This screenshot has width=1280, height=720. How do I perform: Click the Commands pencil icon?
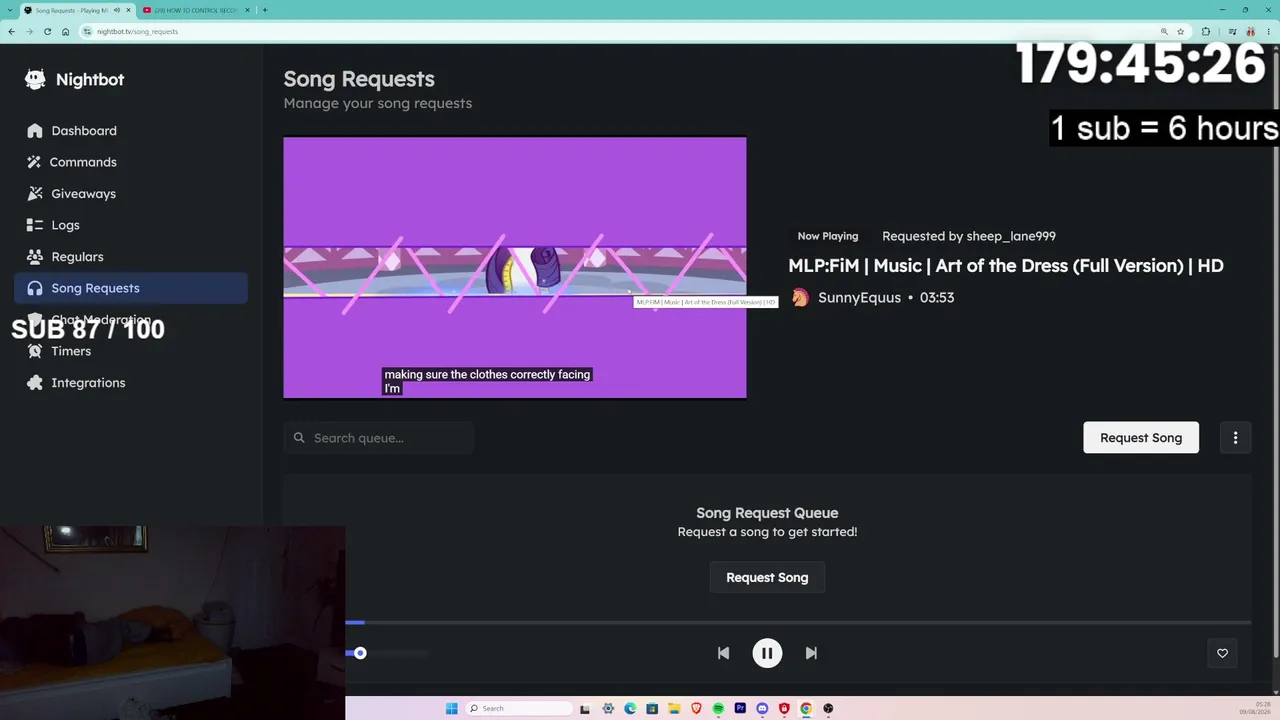coord(35,162)
